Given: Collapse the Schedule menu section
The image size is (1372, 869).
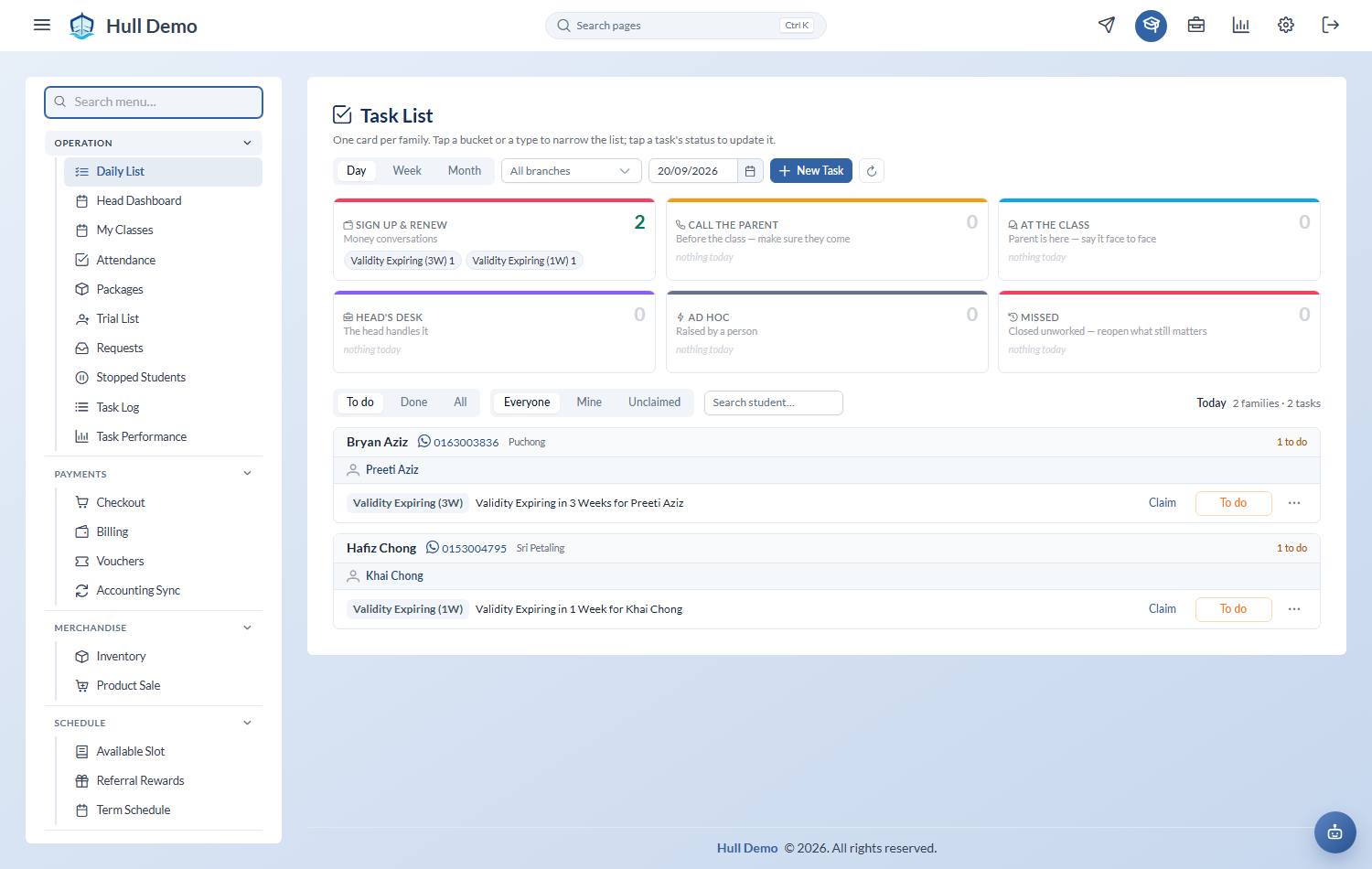Looking at the screenshot, I should click(154, 723).
